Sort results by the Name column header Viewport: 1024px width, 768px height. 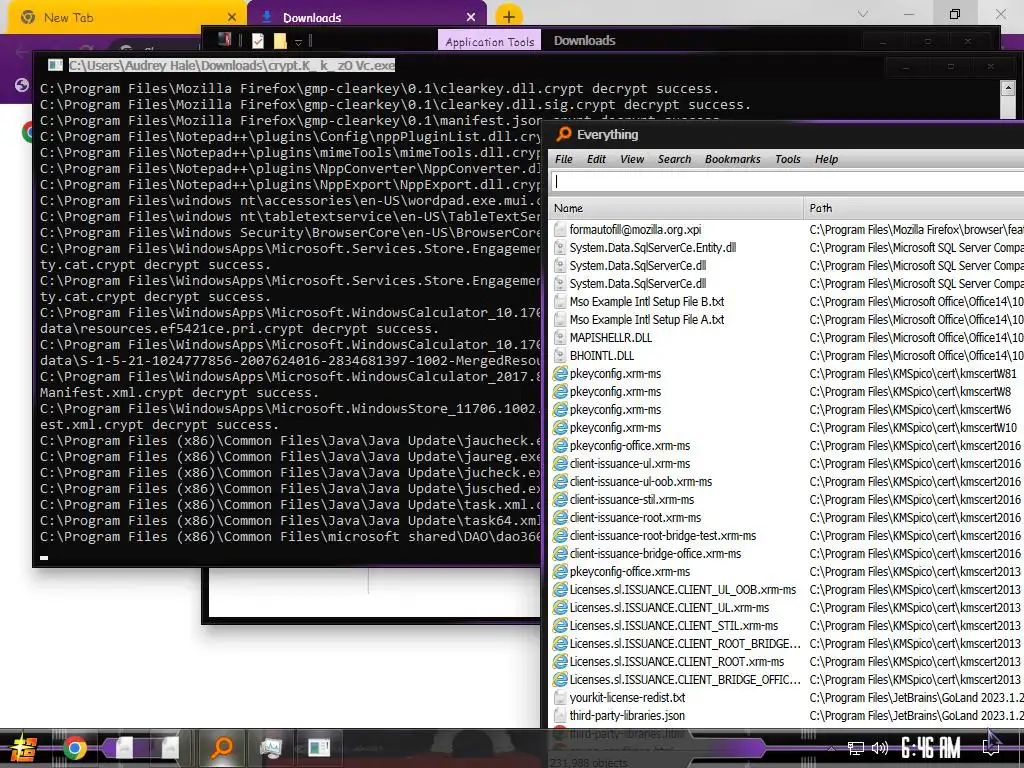(x=676, y=208)
